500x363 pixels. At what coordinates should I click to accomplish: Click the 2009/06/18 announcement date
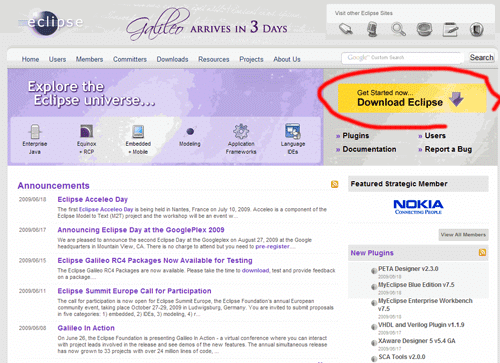tap(32, 199)
